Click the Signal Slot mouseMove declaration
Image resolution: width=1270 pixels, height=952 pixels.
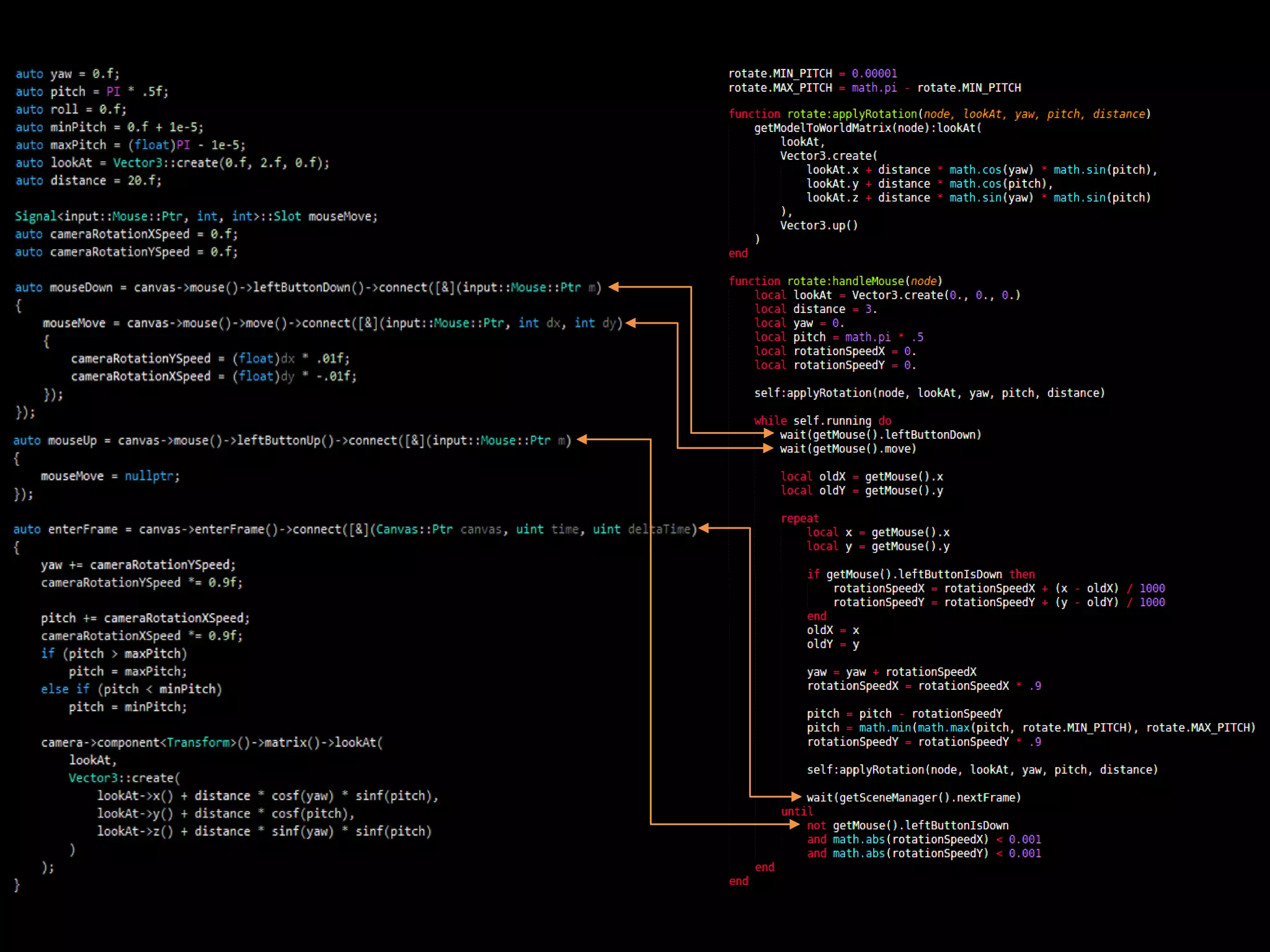click(x=196, y=216)
